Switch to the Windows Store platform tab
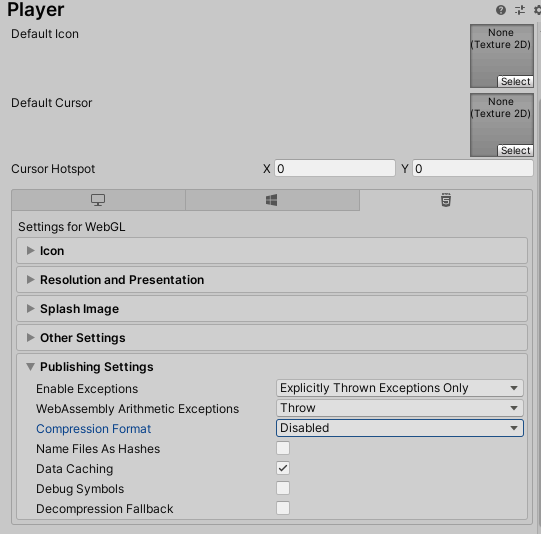 (x=272, y=200)
